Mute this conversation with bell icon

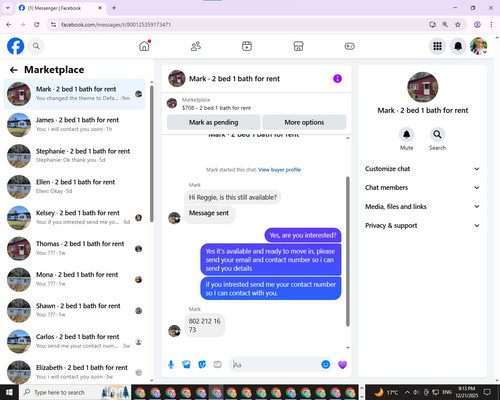(406, 135)
